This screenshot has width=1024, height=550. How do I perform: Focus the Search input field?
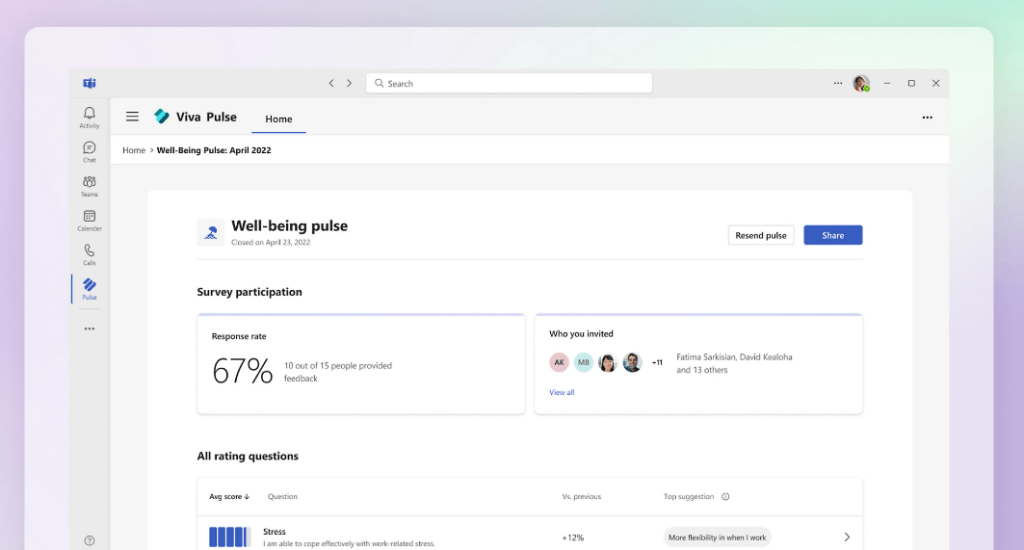pyautogui.click(x=509, y=83)
